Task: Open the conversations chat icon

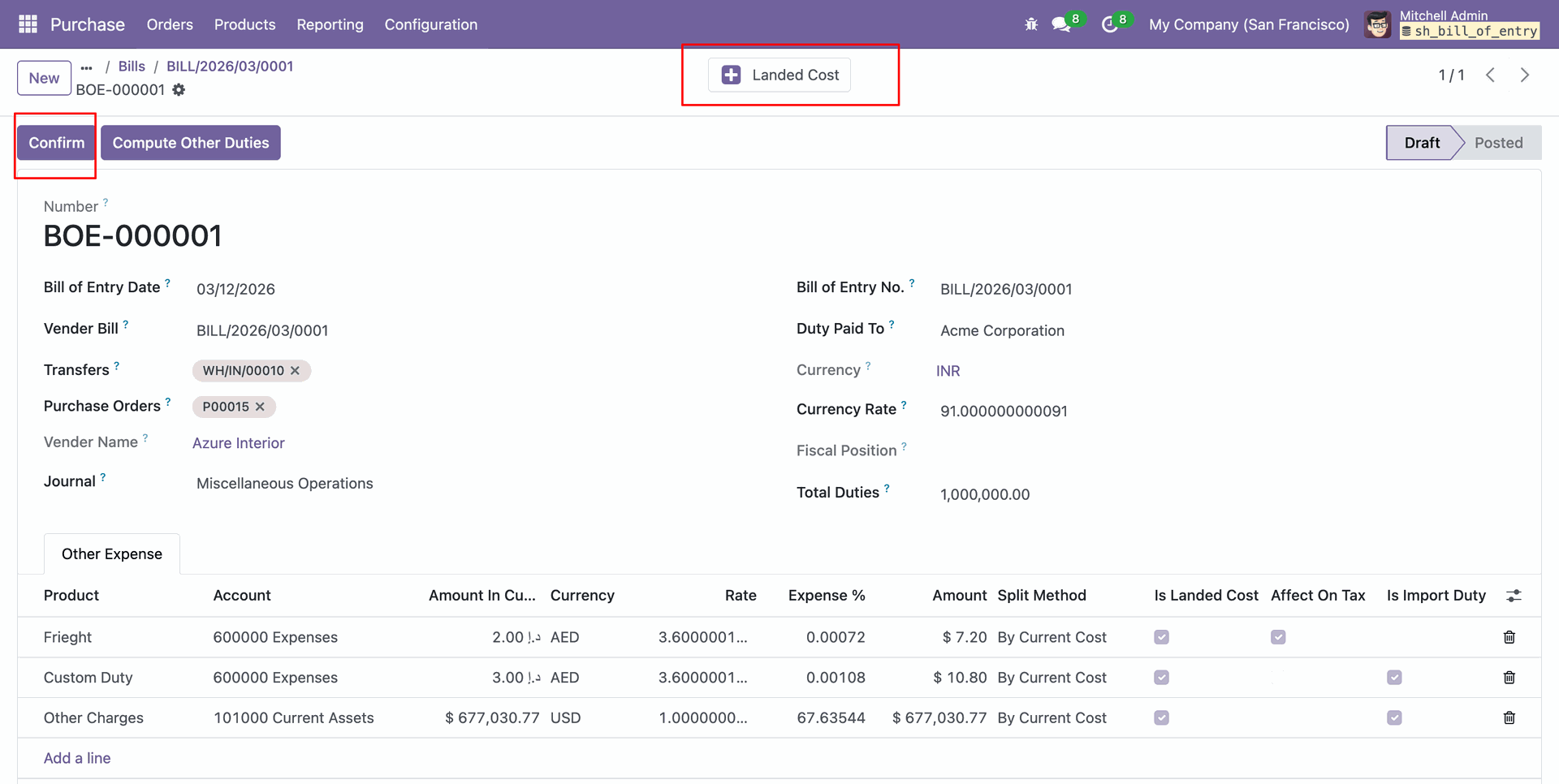Action: tap(1060, 24)
